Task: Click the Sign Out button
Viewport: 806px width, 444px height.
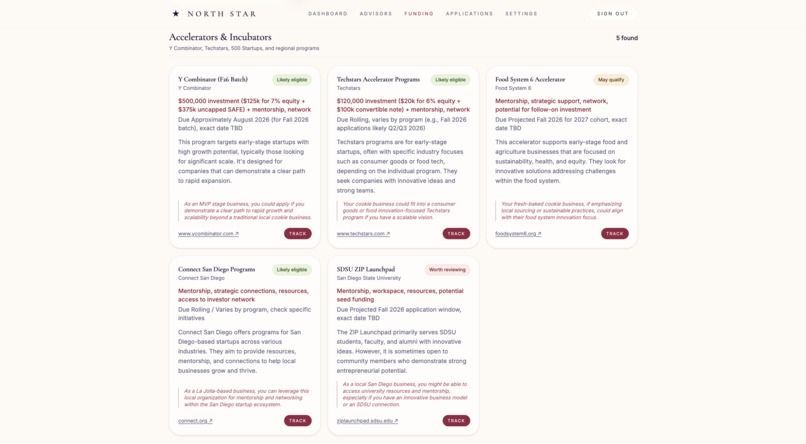Action: (613, 14)
